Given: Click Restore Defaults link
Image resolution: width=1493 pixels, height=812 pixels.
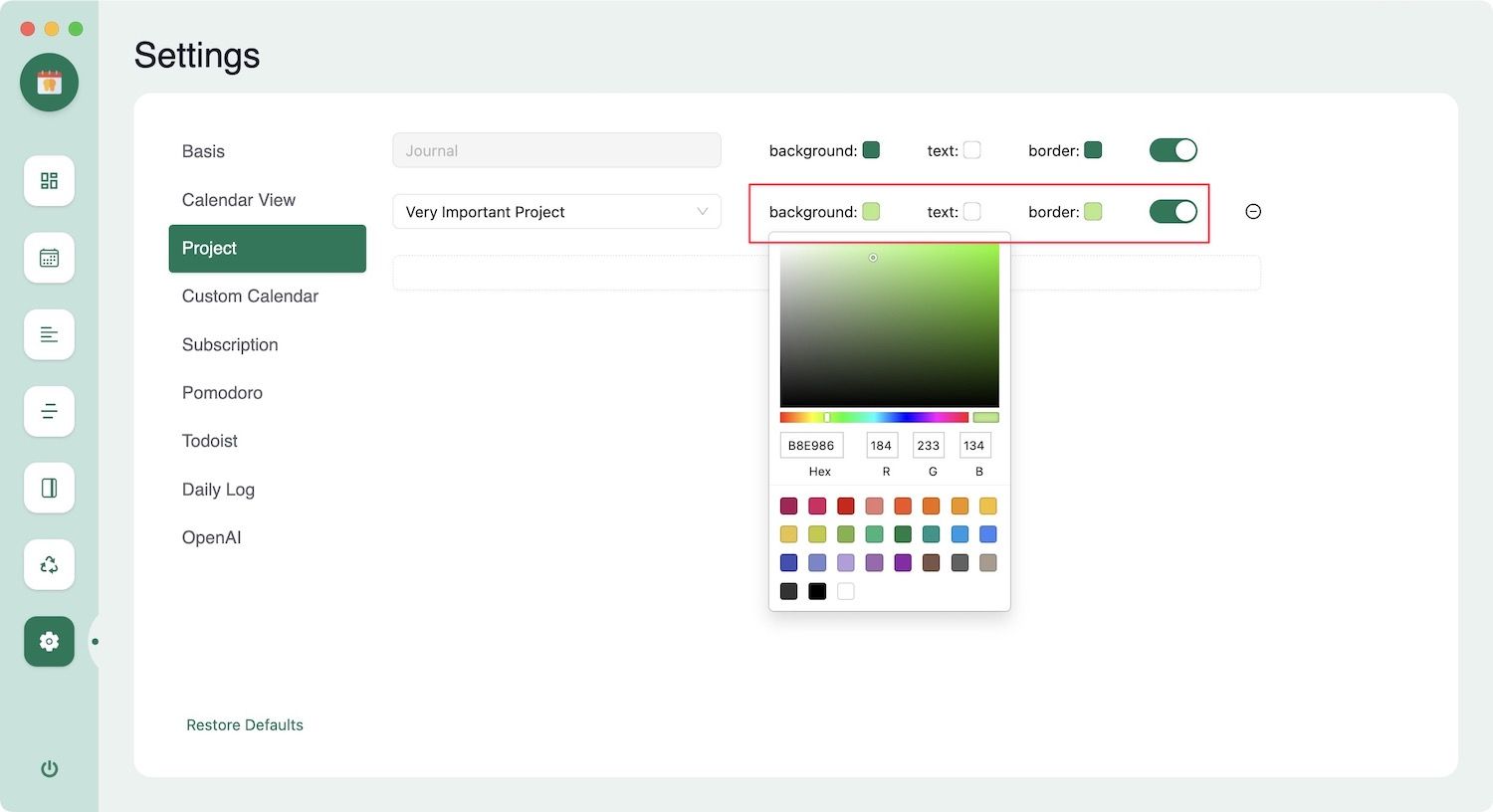Looking at the screenshot, I should 245,724.
